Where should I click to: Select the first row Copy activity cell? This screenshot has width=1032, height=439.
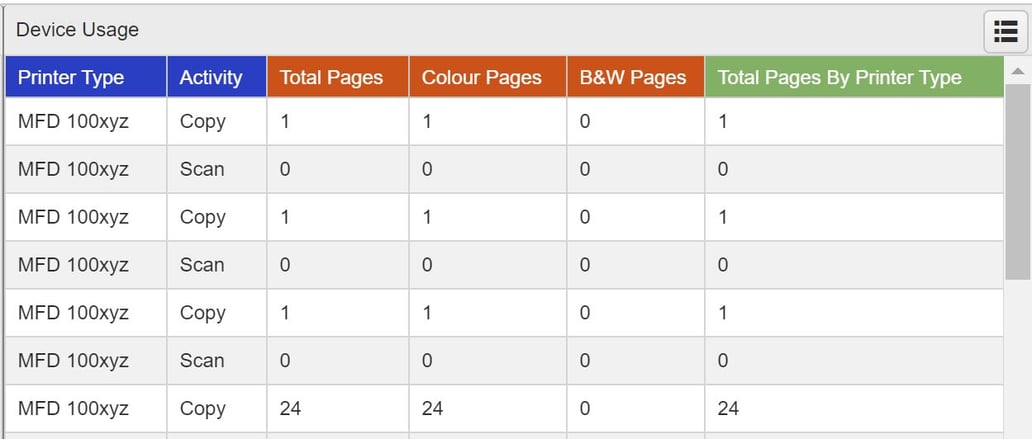(x=203, y=121)
